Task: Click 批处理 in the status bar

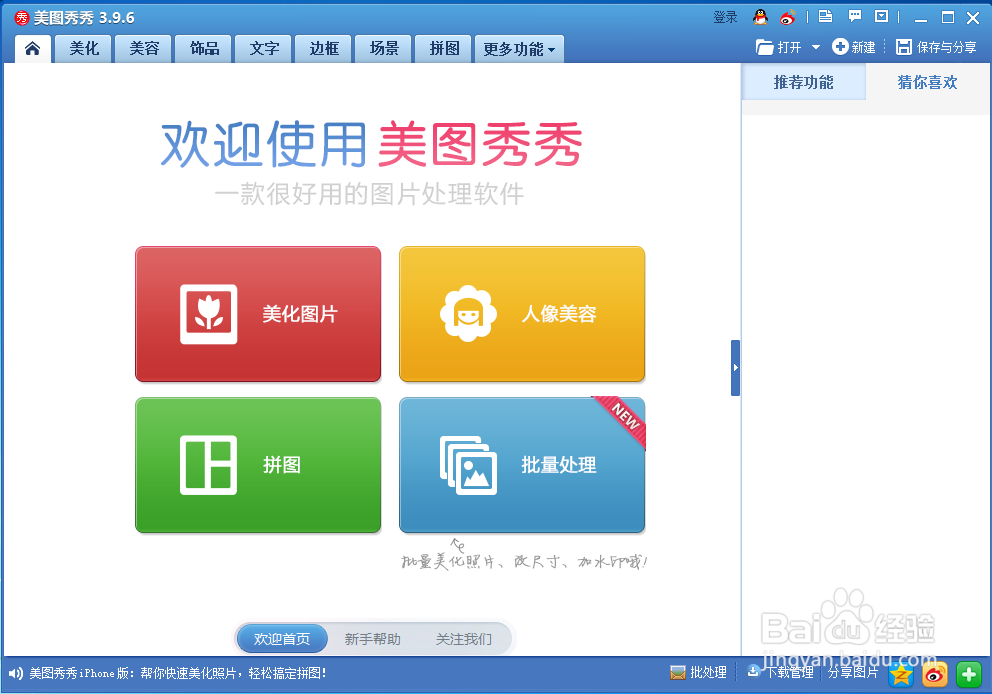Action: (x=698, y=672)
